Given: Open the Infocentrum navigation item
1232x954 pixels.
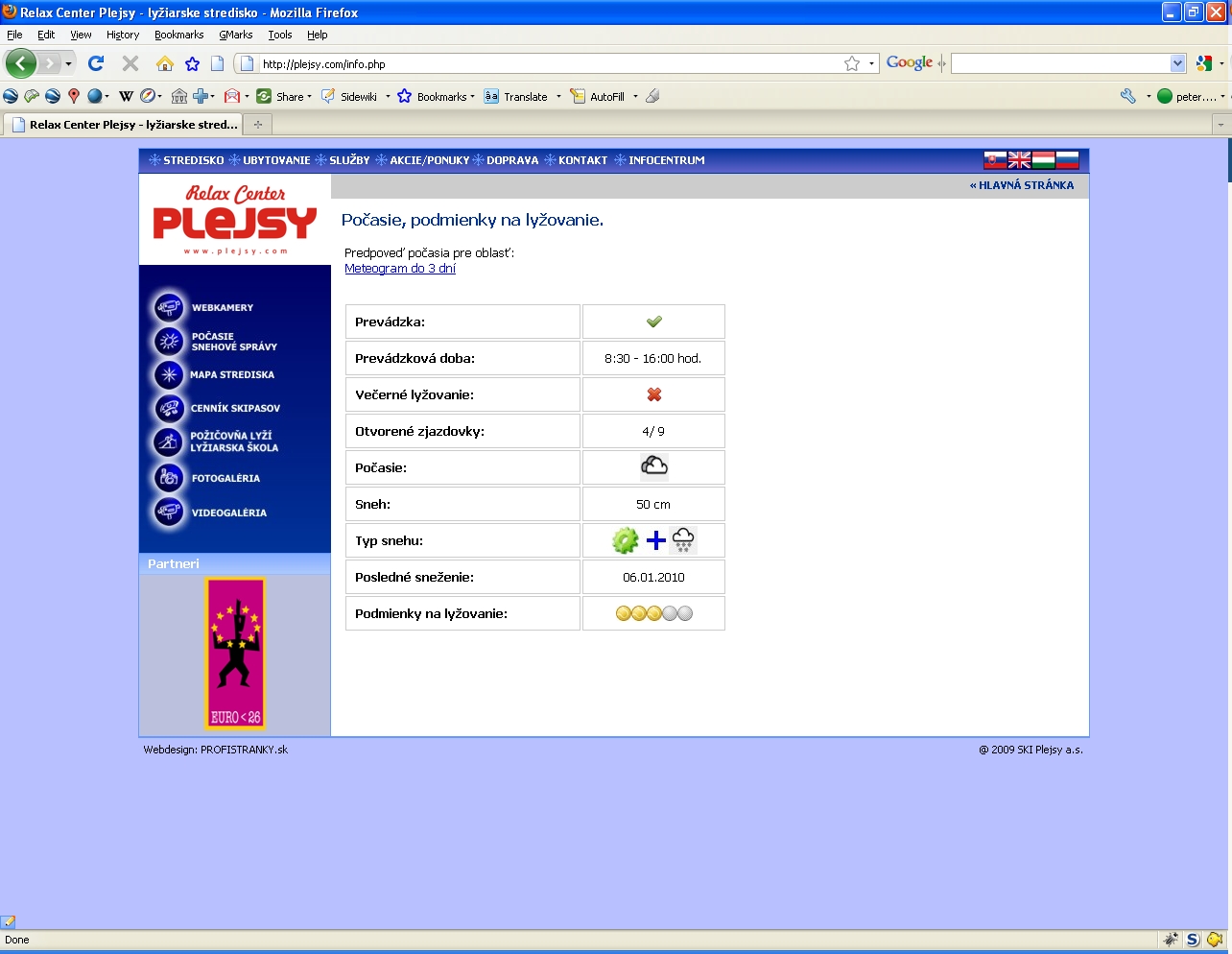Looking at the screenshot, I should pos(660,160).
